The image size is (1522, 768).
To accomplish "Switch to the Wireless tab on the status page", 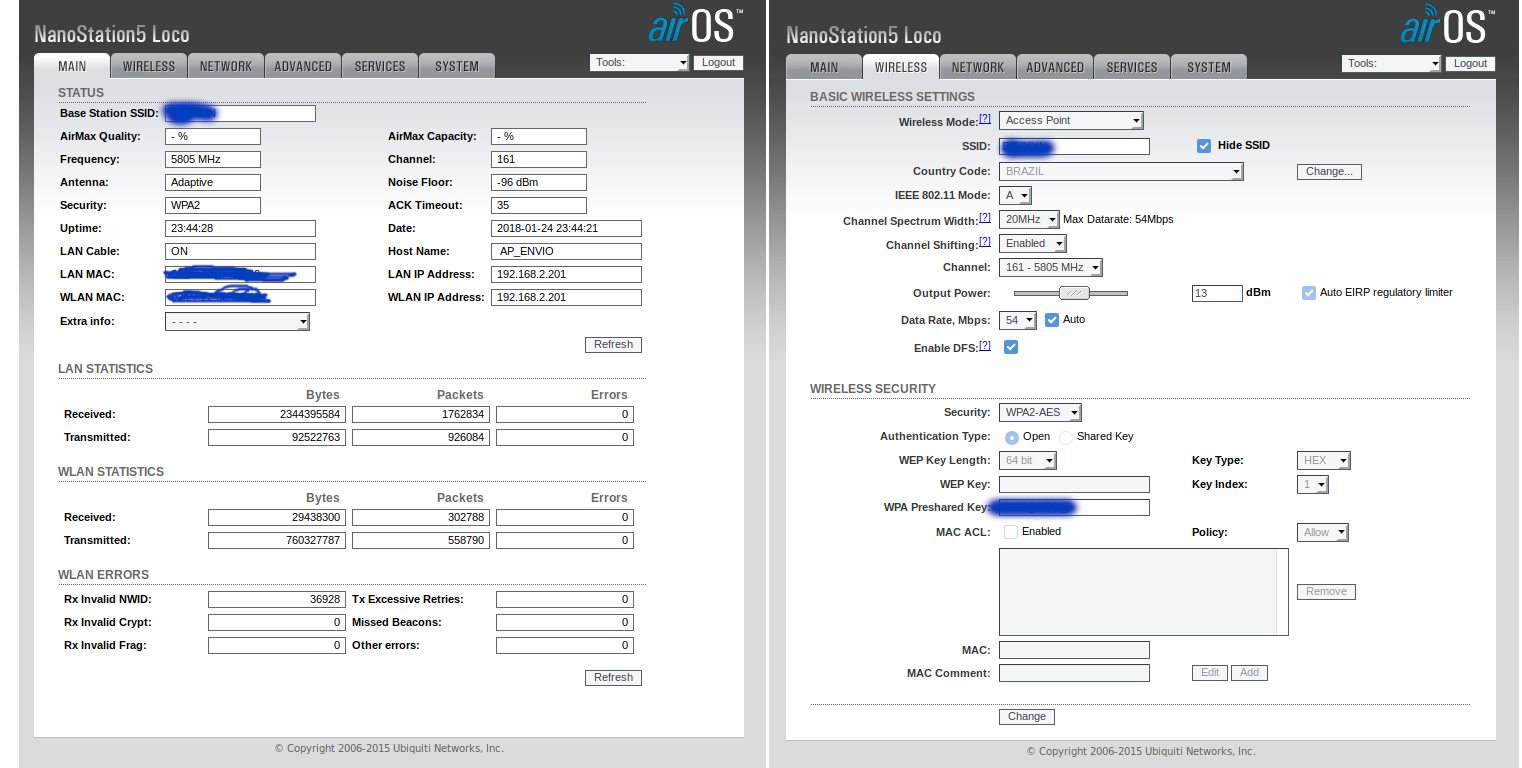I will coord(149,66).
